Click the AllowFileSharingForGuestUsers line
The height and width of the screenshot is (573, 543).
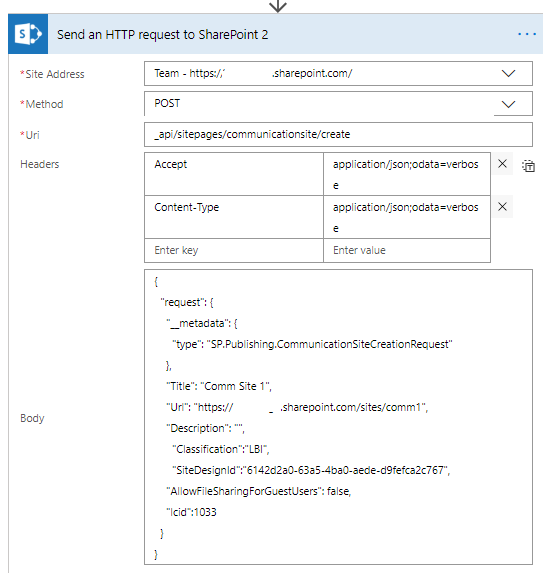click(x=259, y=491)
